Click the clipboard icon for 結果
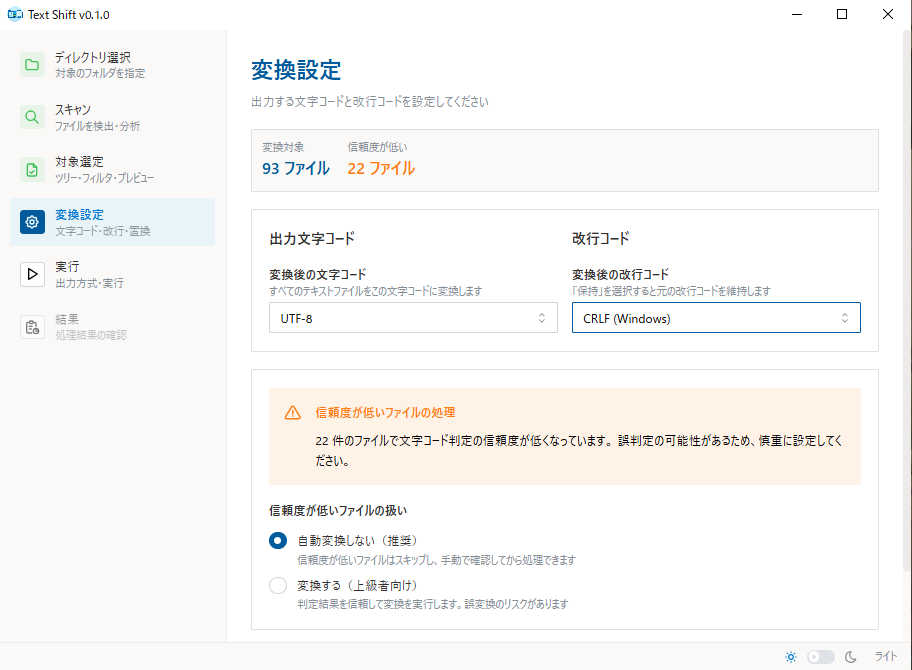The width and height of the screenshot is (912, 670). 32,324
